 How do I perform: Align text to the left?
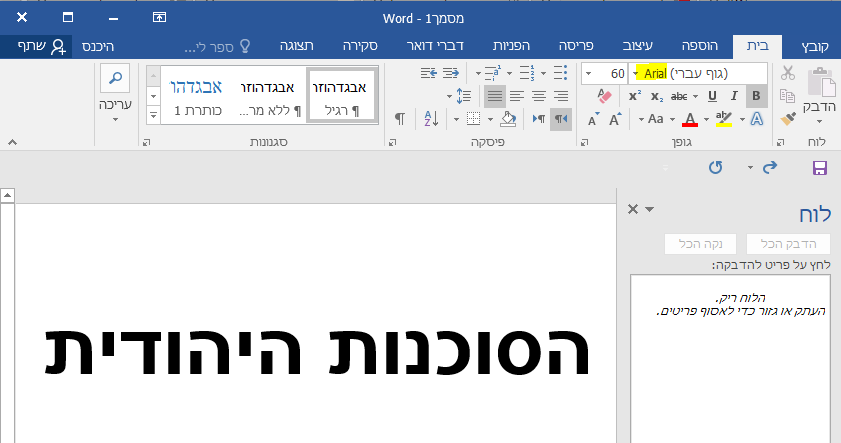pos(517,96)
